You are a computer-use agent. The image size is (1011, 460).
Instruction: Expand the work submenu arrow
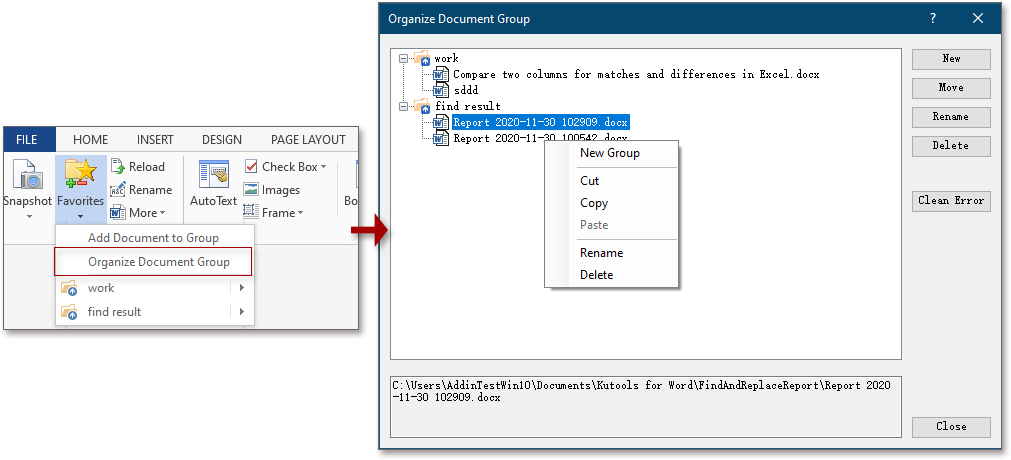tap(242, 288)
